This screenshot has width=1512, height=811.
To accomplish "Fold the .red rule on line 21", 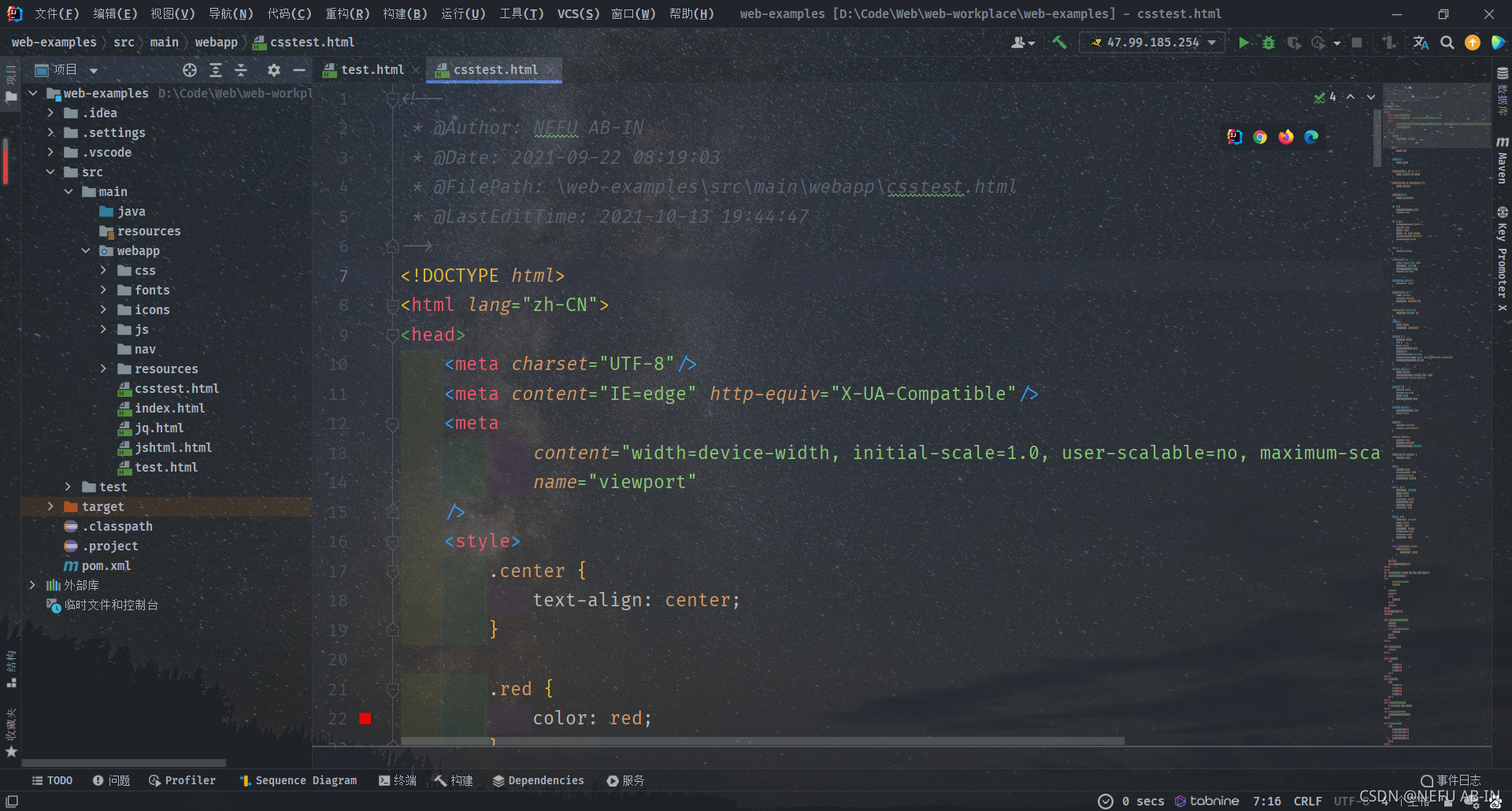I will tap(392, 689).
